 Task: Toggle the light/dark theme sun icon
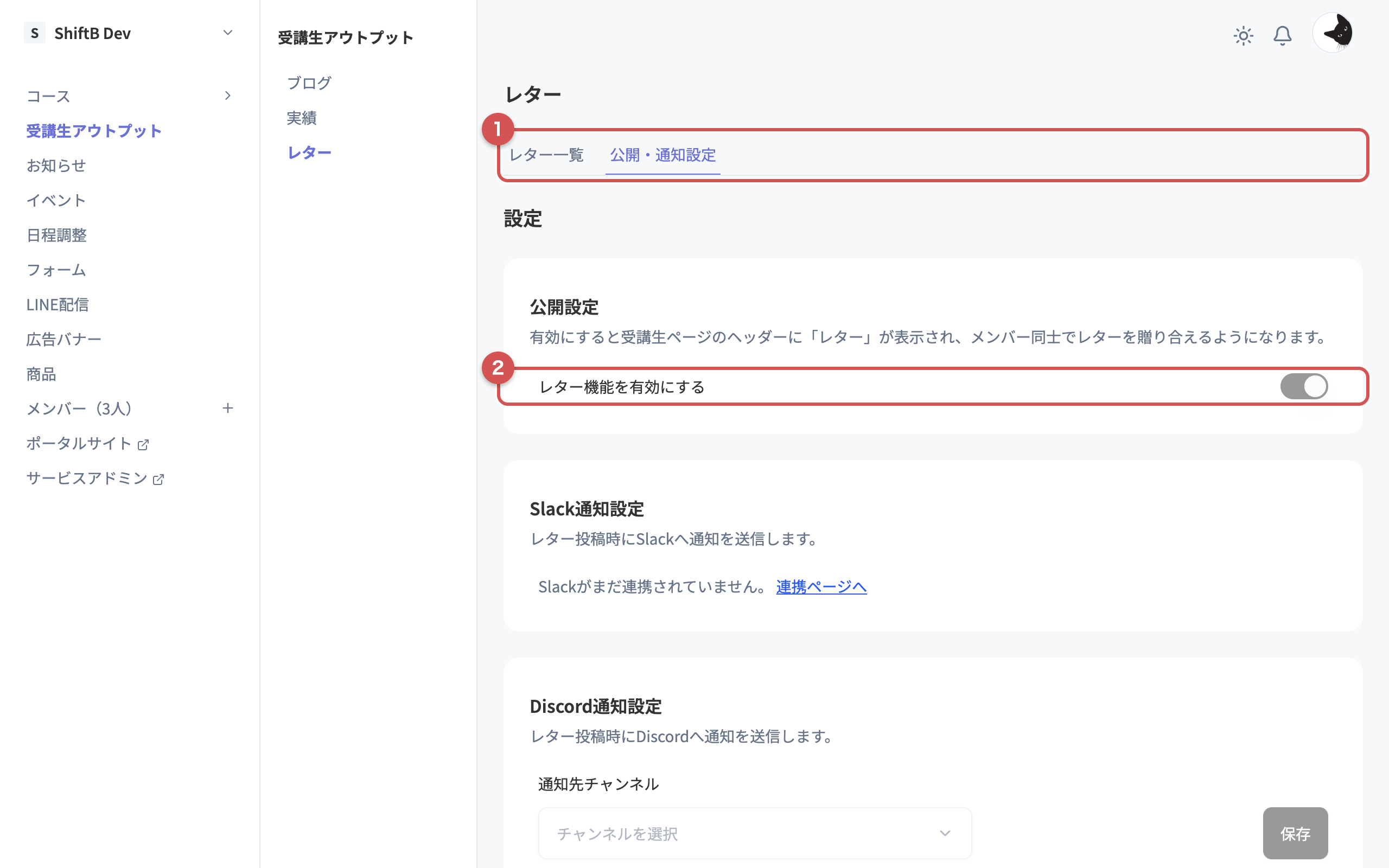click(x=1243, y=36)
